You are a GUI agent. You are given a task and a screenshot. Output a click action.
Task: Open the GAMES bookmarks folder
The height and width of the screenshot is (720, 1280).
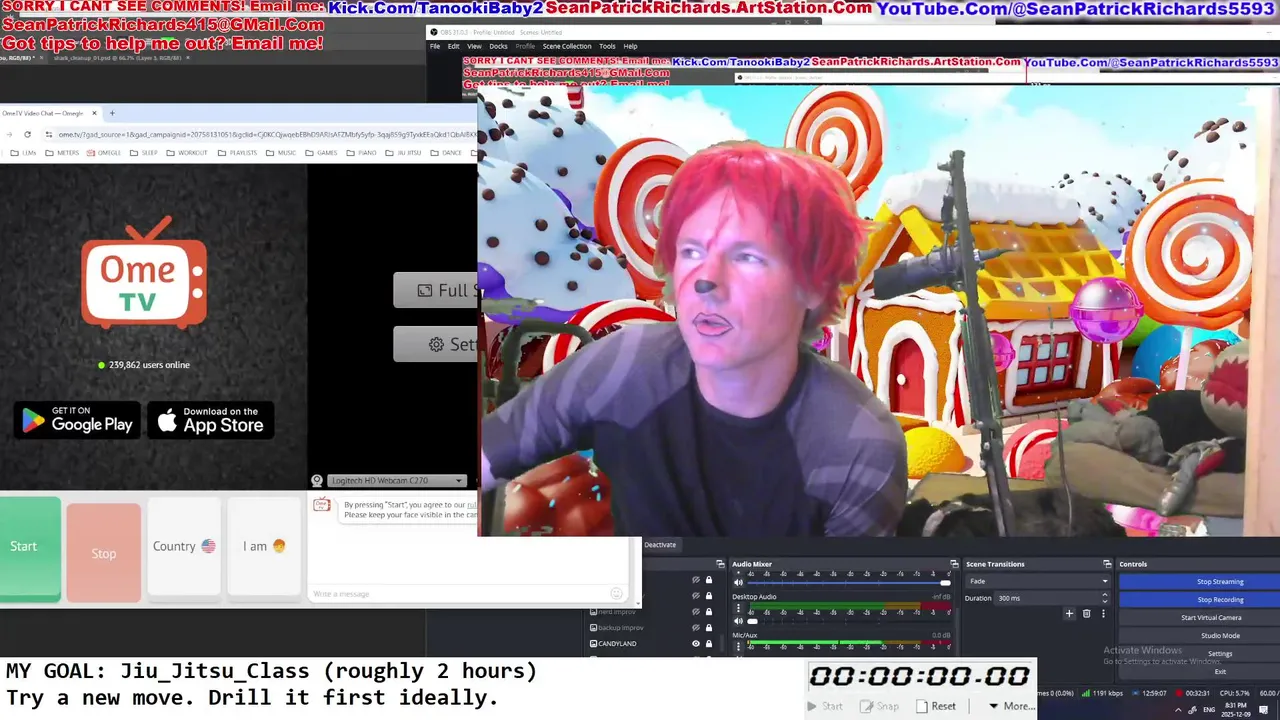(x=321, y=153)
